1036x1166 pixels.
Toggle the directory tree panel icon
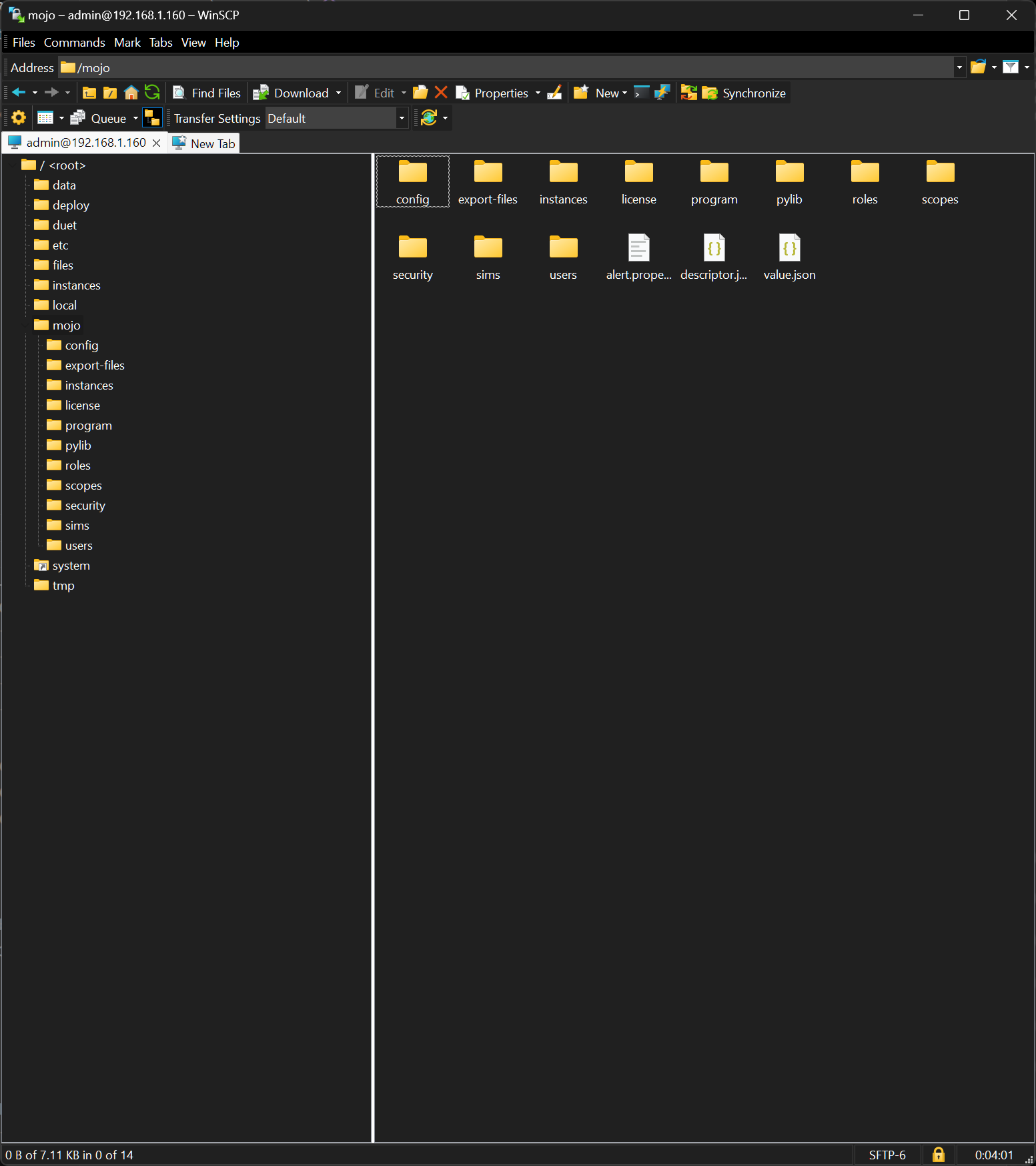pyautogui.click(x=152, y=118)
